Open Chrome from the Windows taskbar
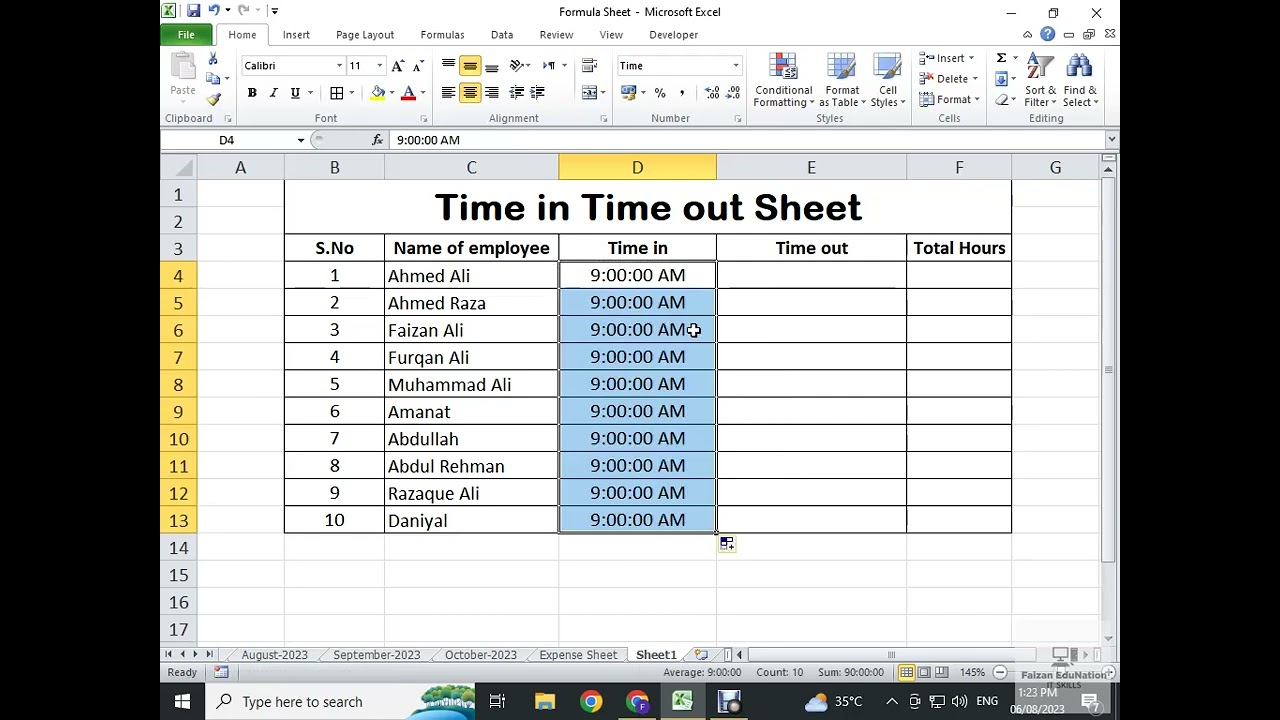The height and width of the screenshot is (720, 1280). [591, 702]
